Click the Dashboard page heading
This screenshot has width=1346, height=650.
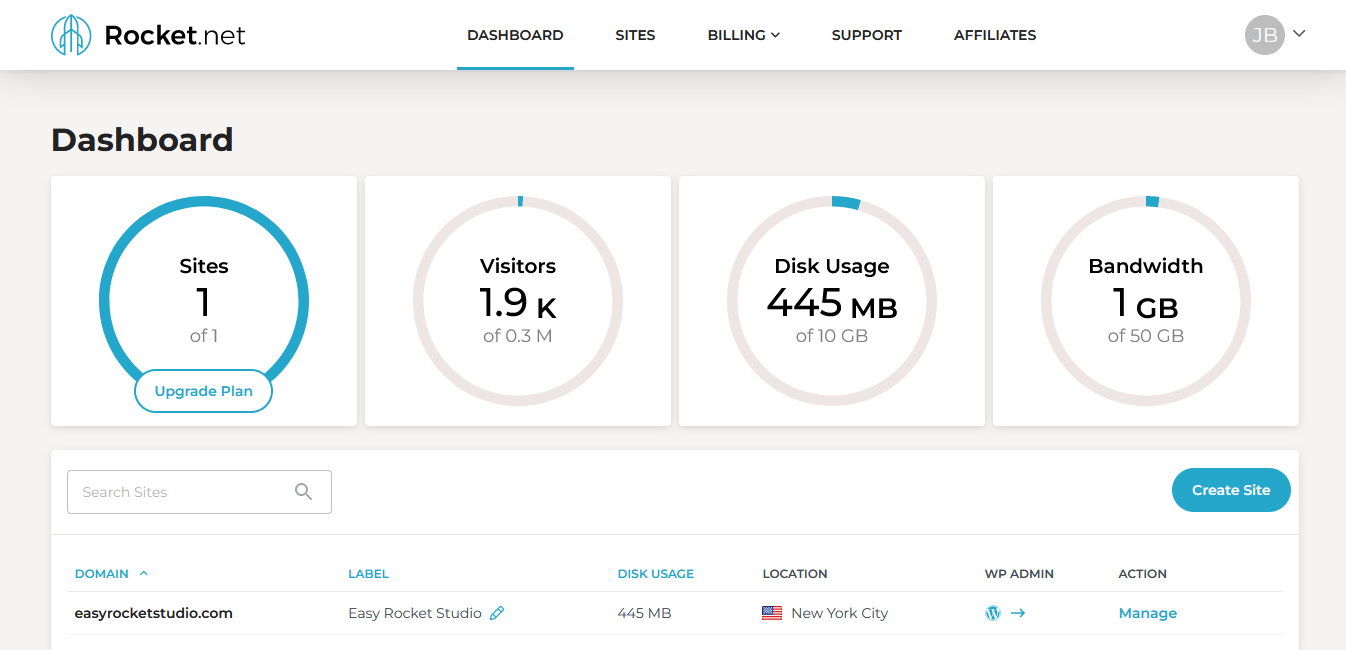142,140
